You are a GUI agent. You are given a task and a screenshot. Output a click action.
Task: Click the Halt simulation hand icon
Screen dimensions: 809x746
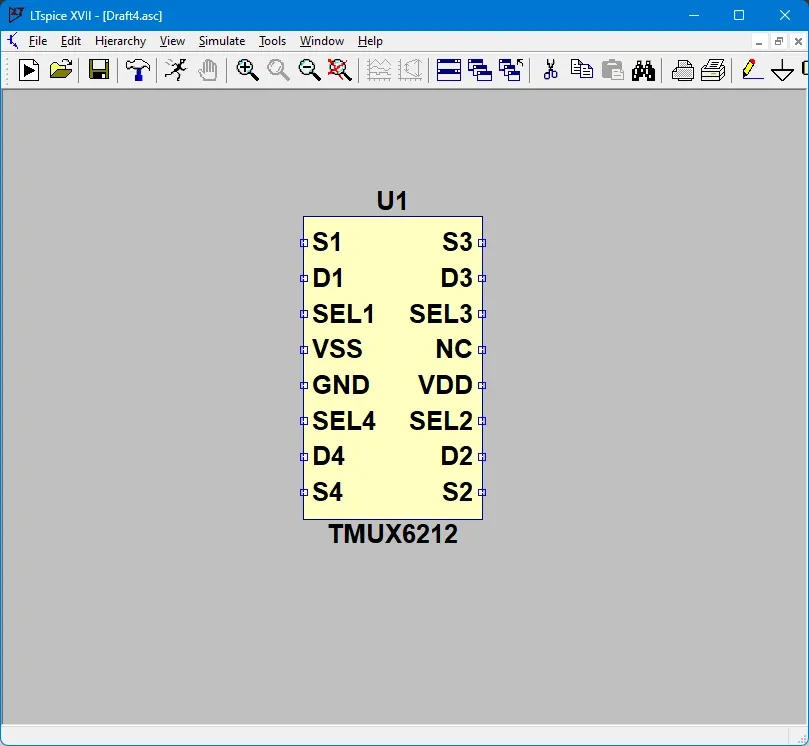click(x=208, y=70)
